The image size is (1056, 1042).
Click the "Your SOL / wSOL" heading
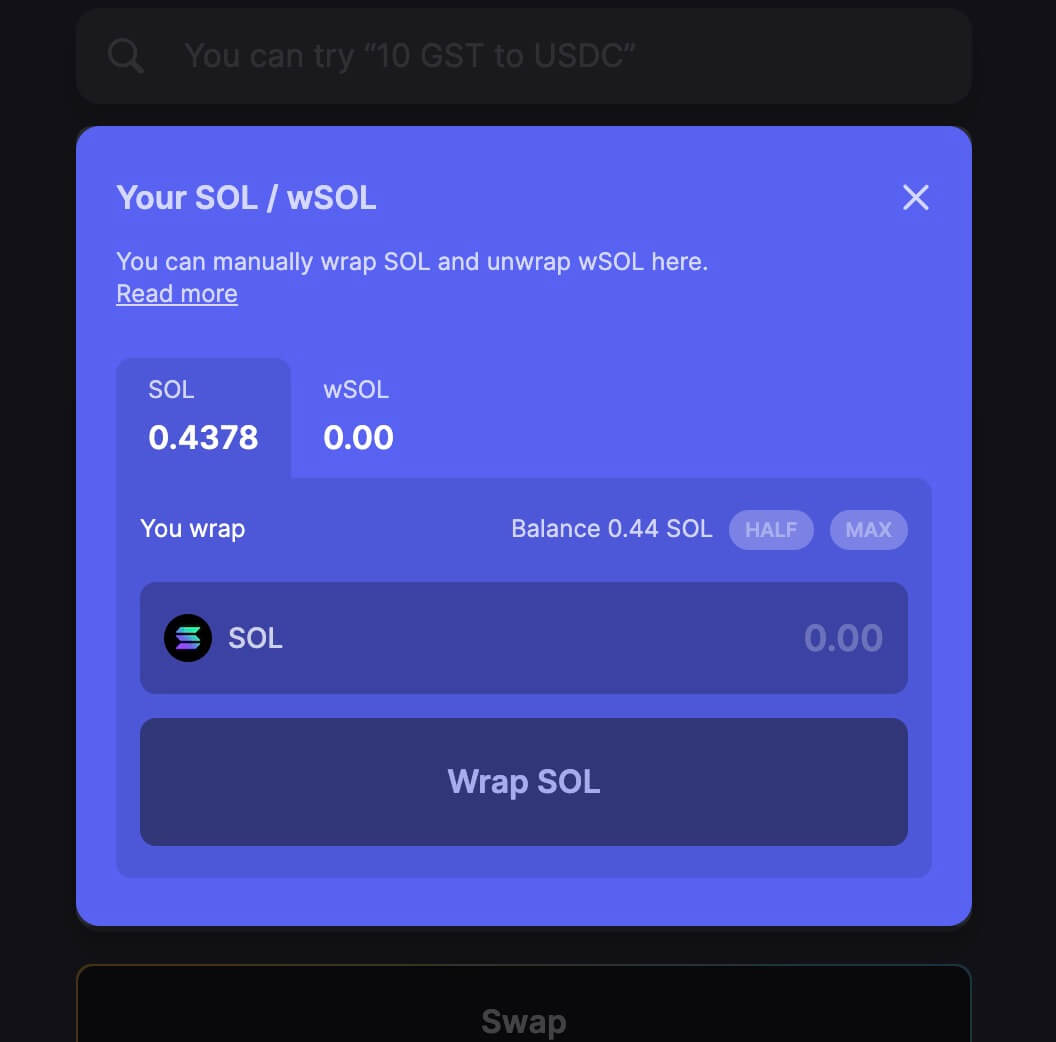(246, 198)
